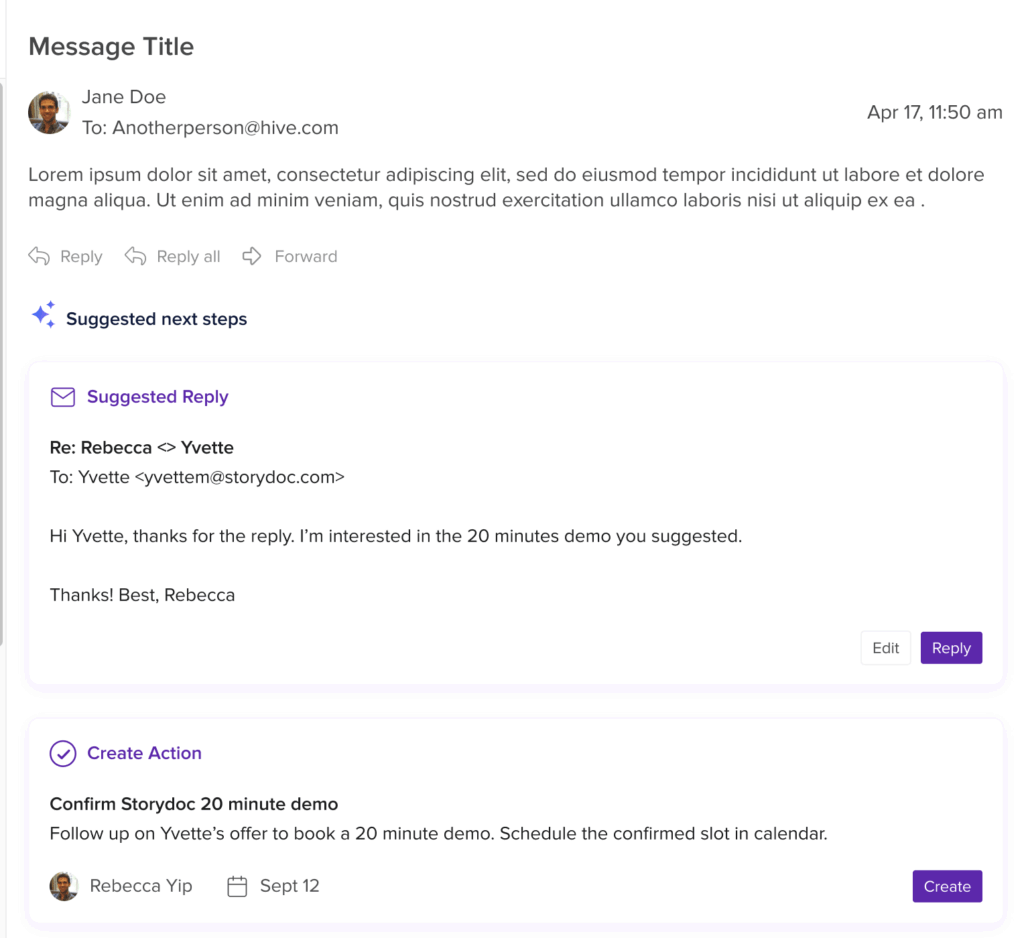Open the Suggested Reply heading
Viewport: 1024px width, 938px height.
click(157, 397)
